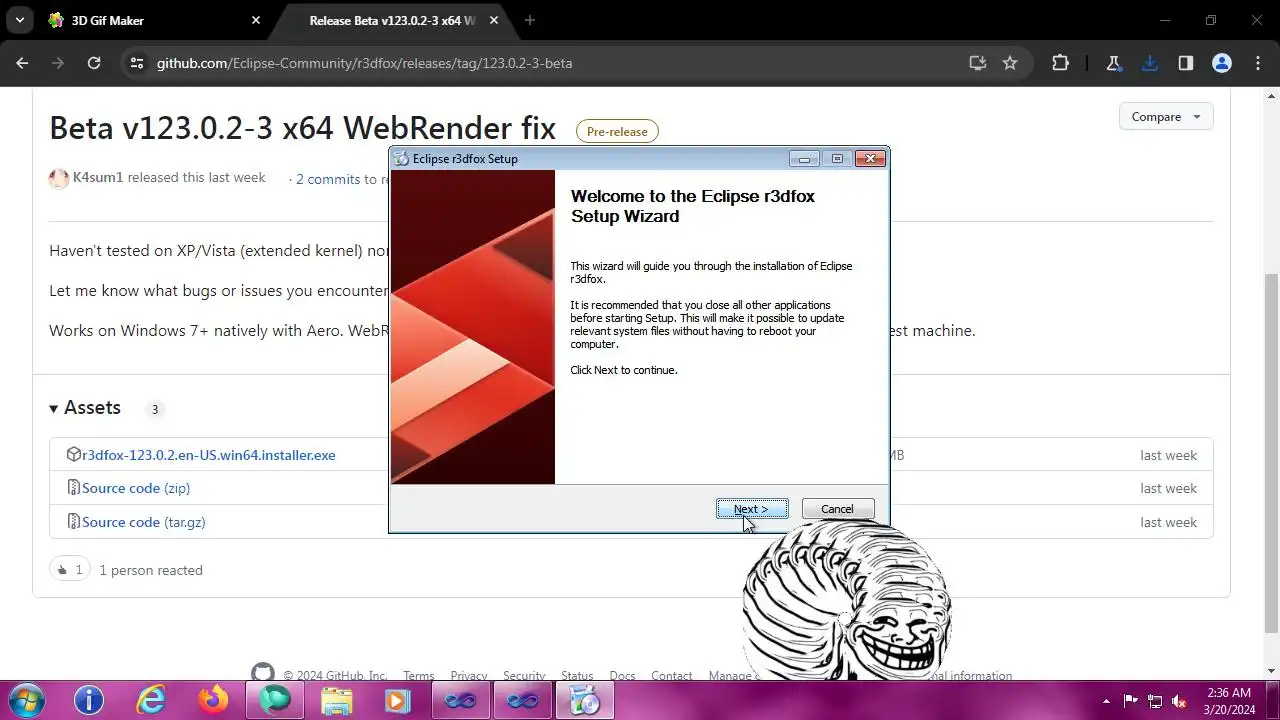Open the Privacy footer link

(x=469, y=676)
